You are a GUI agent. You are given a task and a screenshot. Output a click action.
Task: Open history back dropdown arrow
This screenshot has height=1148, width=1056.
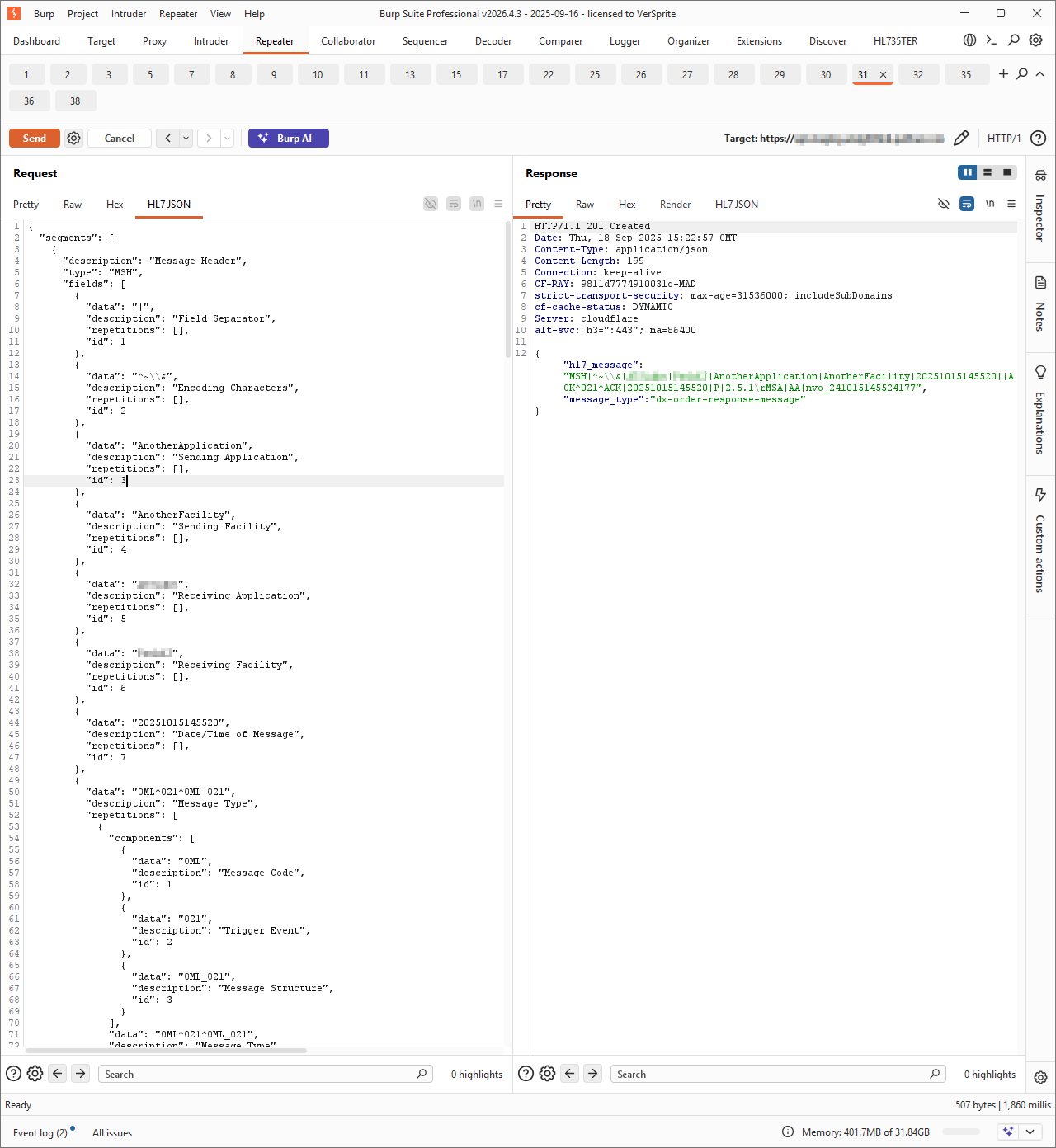click(186, 139)
